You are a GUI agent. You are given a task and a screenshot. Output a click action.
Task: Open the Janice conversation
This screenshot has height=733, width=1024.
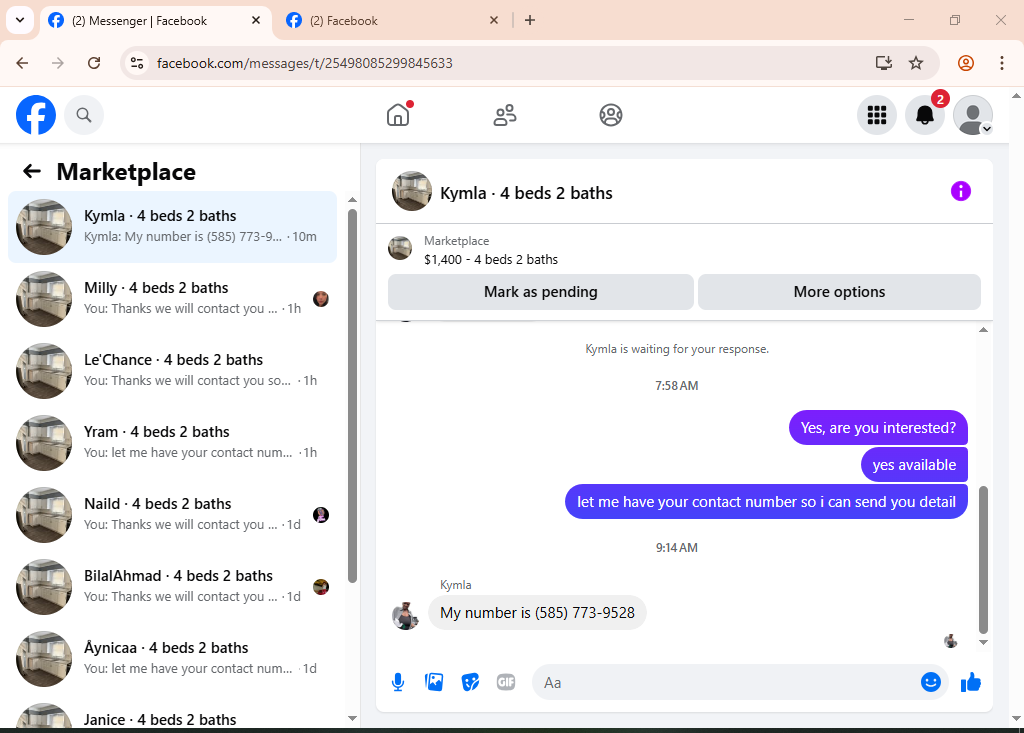tap(172, 713)
